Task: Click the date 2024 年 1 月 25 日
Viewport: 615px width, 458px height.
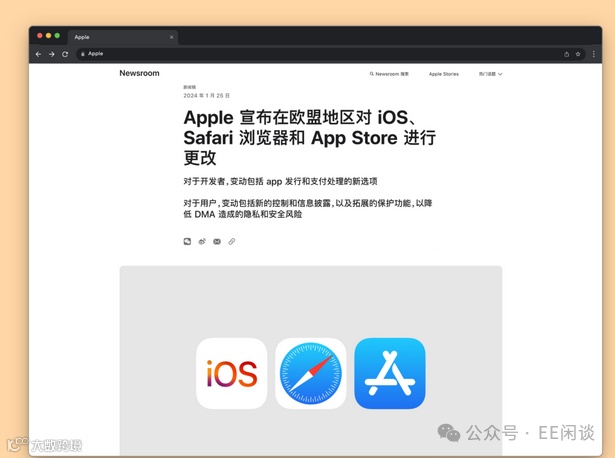Action: pyautogui.click(x=206, y=96)
